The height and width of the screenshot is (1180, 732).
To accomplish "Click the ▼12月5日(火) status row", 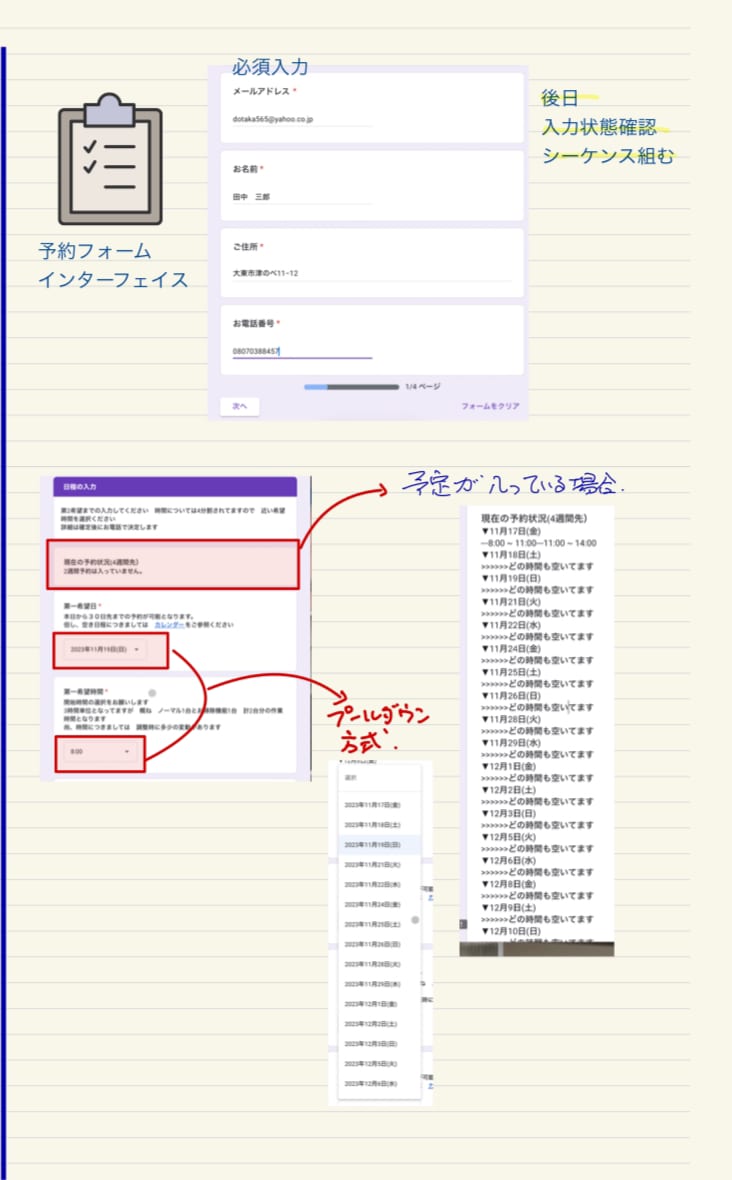I will [x=509, y=837].
